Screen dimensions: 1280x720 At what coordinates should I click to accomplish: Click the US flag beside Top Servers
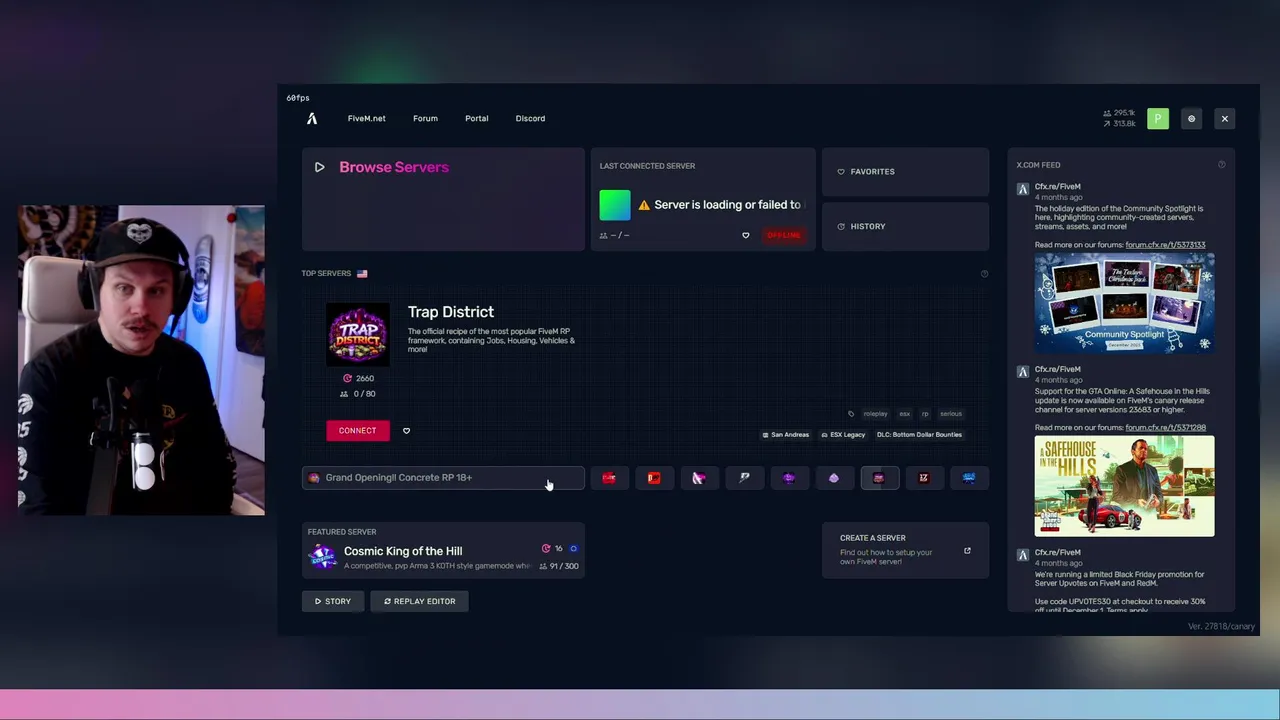(x=362, y=274)
